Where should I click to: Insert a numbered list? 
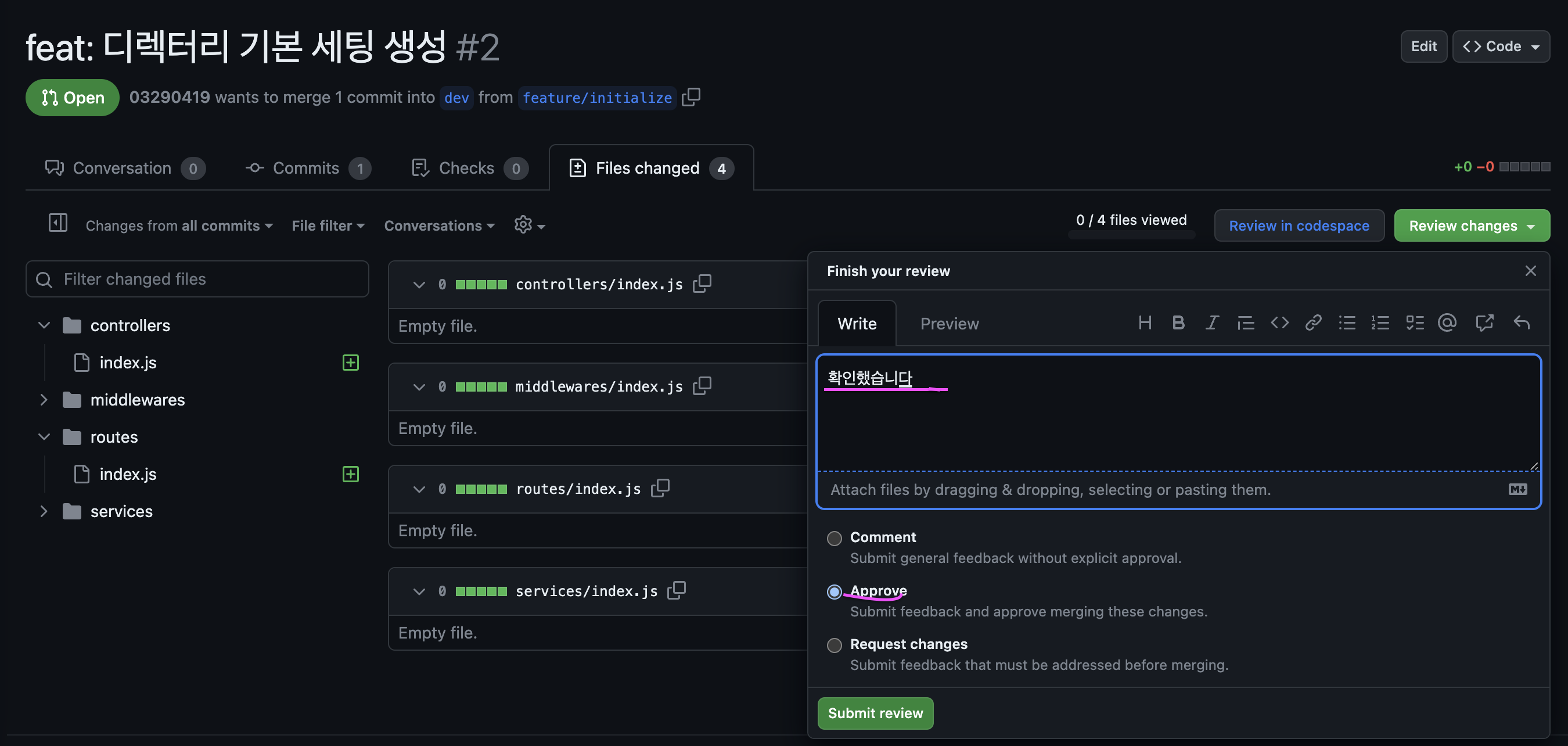click(1380, 323)
